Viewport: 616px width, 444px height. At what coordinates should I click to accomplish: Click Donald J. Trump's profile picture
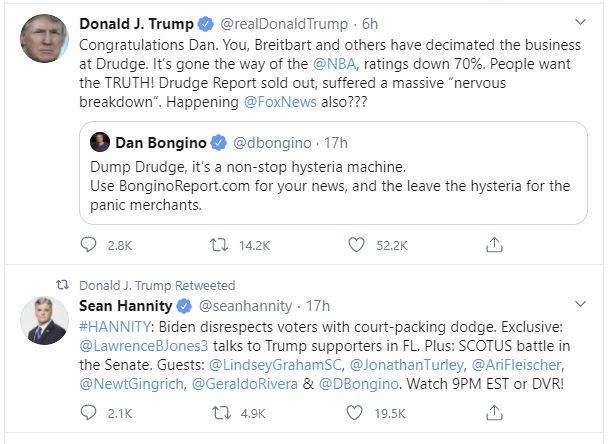pos(44,39)
